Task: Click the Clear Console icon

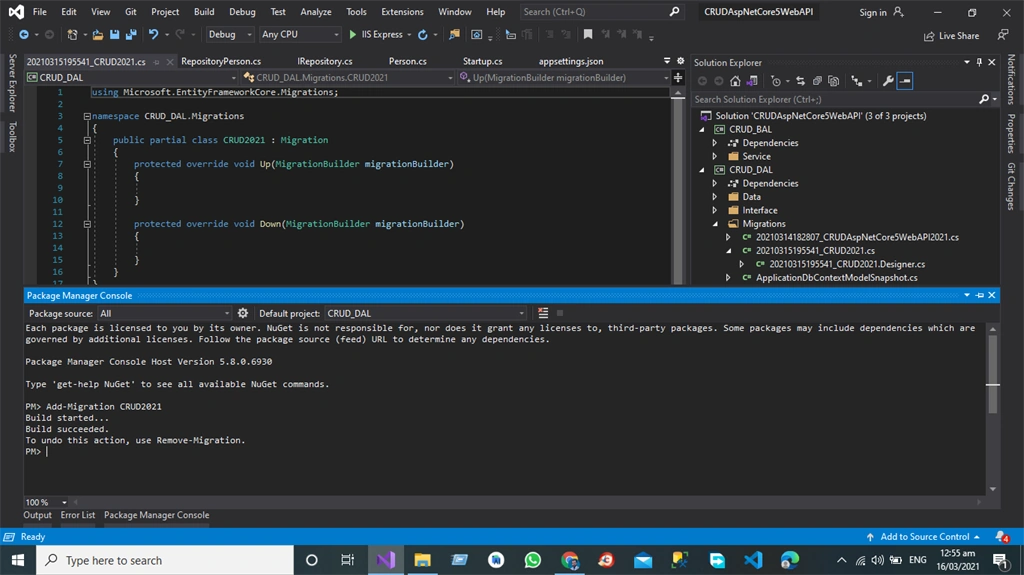Action: click(543, 314)
